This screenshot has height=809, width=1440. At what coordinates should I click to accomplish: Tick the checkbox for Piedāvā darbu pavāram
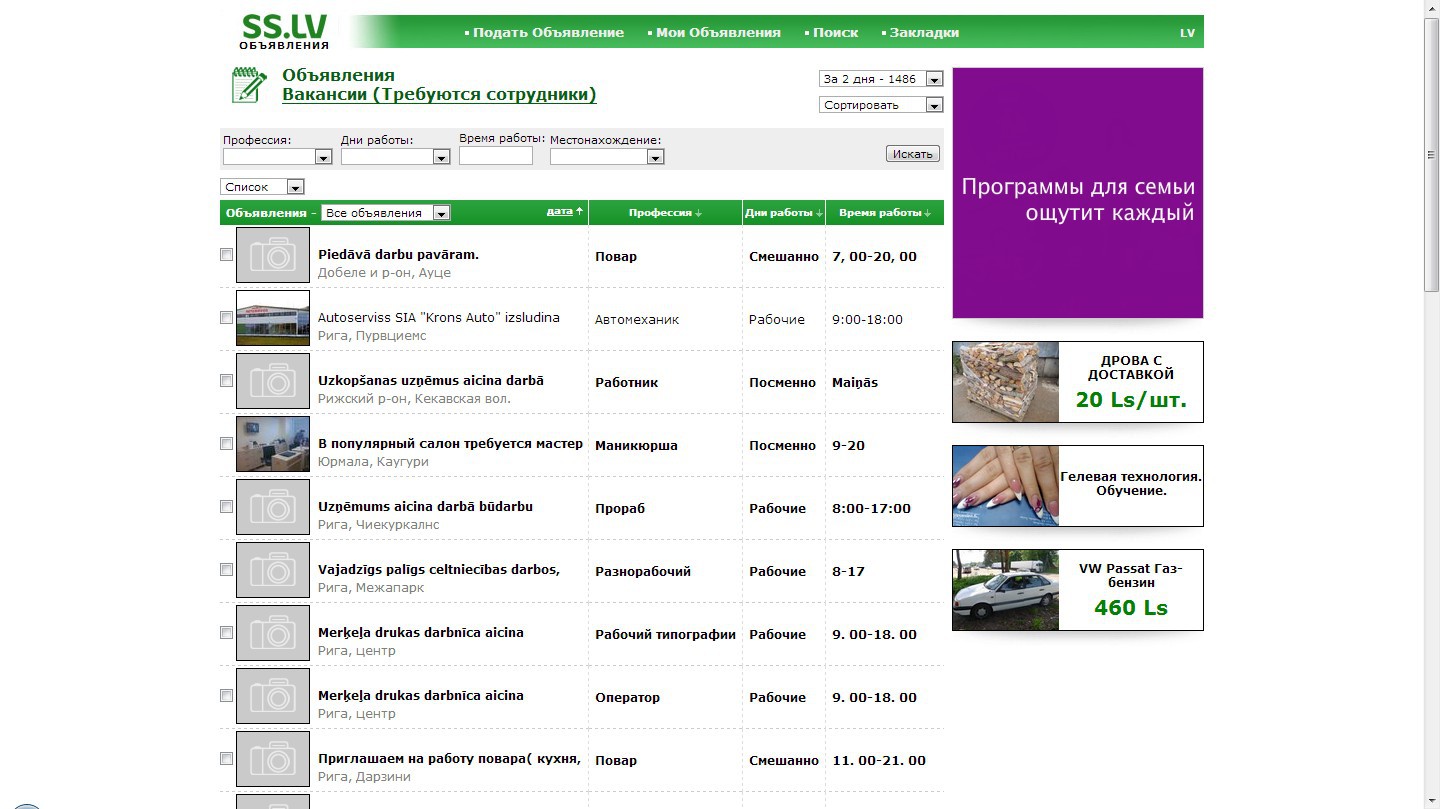(x=226, y=255)
